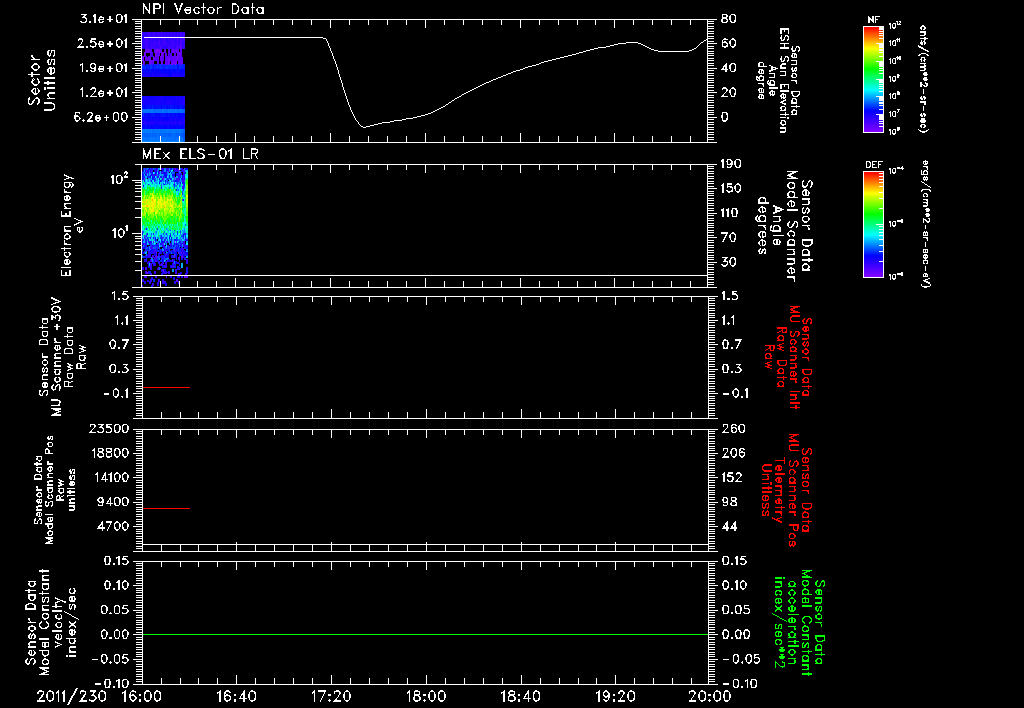1024x708 pixels.
Task: Click the DEF color scale bar
Action: click(x=873, y=224)
